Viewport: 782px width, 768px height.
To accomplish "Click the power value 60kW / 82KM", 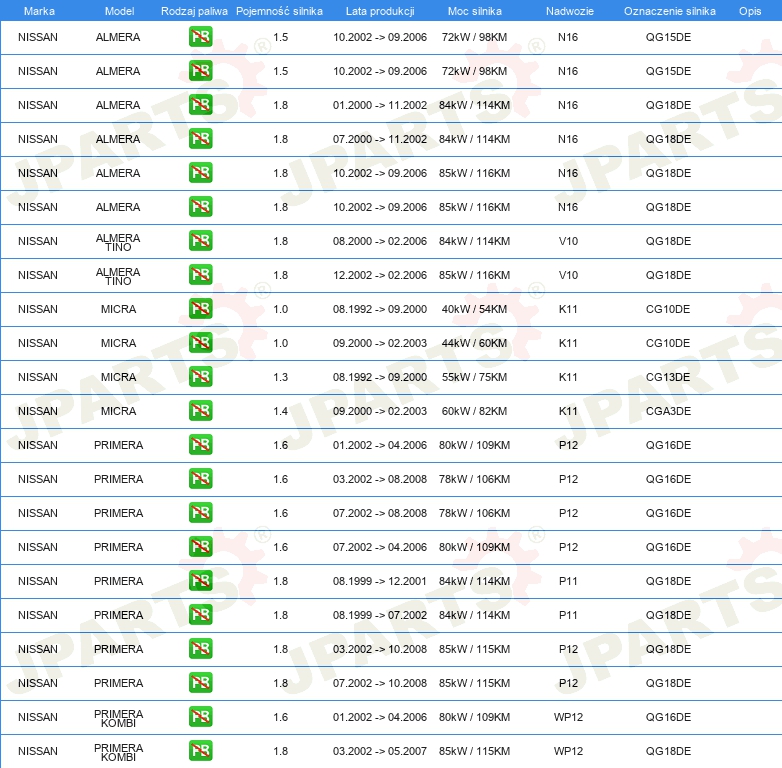I will click(x=474, y=411).
